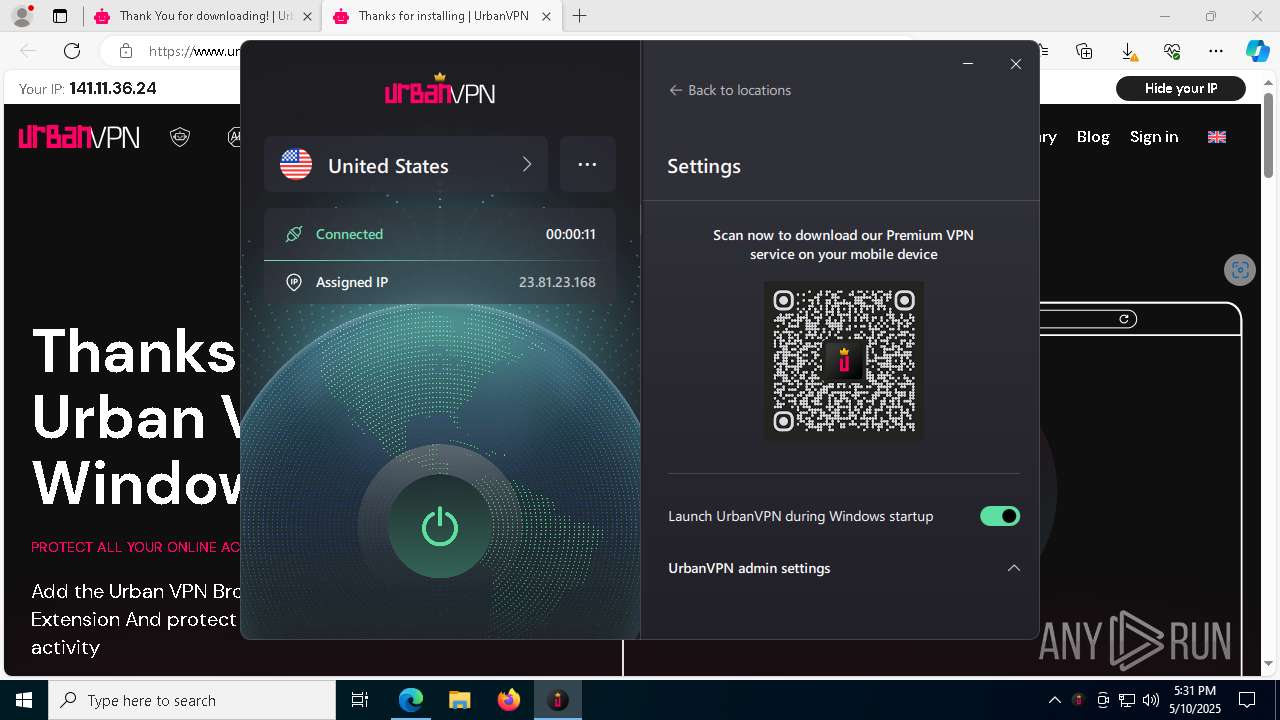Image resolution: width=1280 pixels, height=720 pixels.
Task: Open Browser essentials heart icon
Action: tap(1172, 51)
